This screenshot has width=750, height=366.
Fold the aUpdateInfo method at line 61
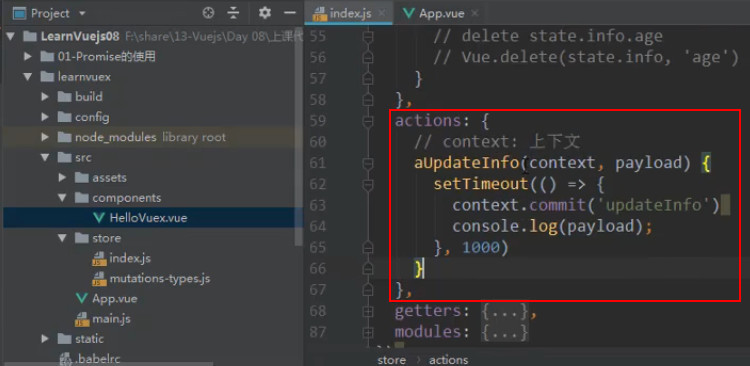tap(368, 163)
